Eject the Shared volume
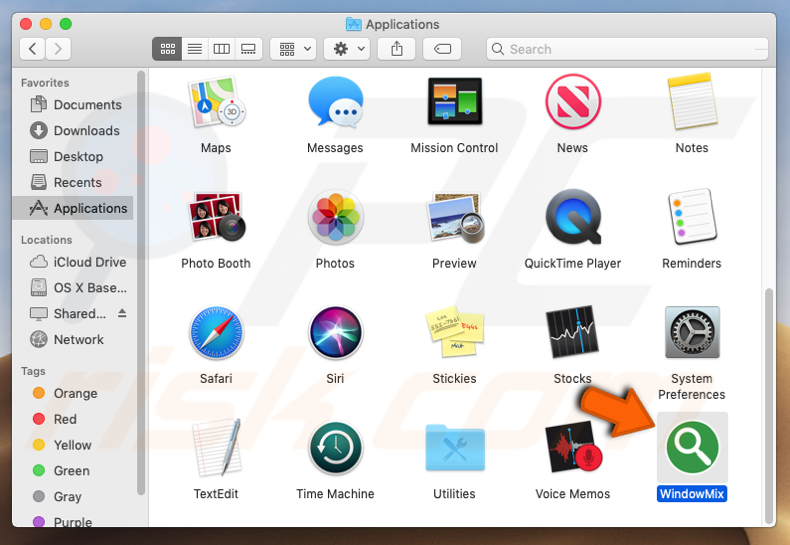The width and height of the screenshot is (790, 545). point(122,313)
